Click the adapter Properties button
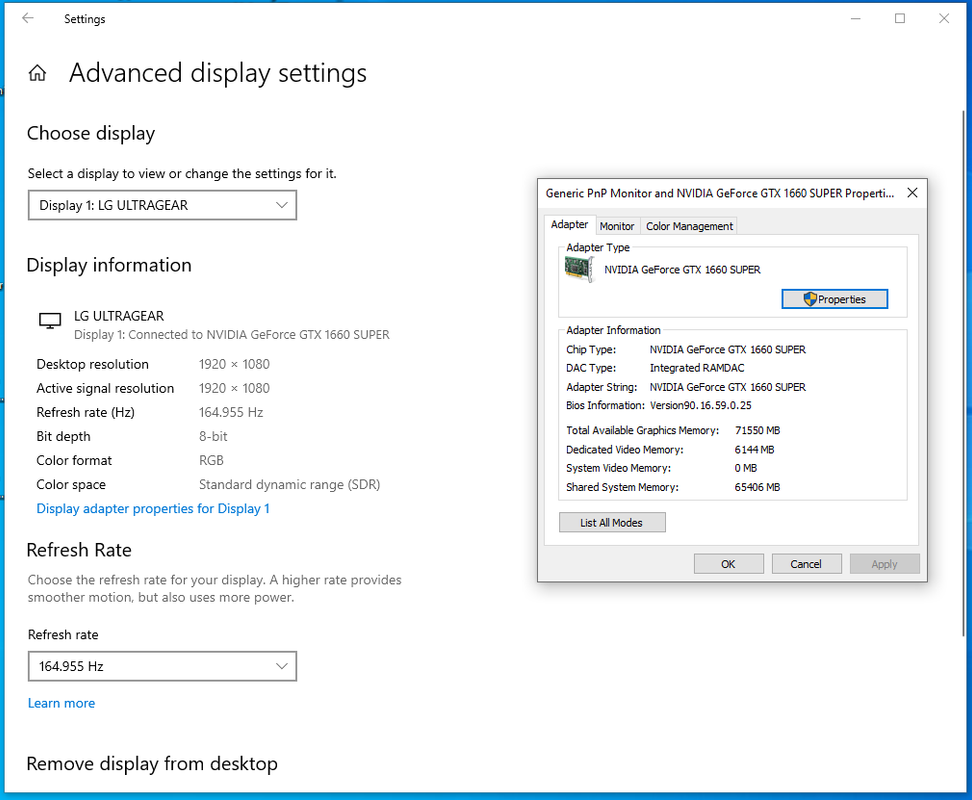The image size is (972, 800). pos(834,299)
